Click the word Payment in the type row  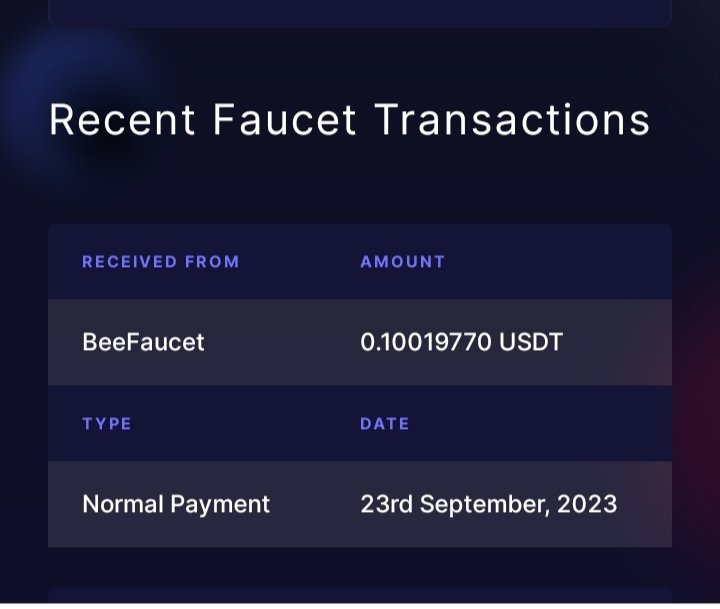(x=220, y=504)
